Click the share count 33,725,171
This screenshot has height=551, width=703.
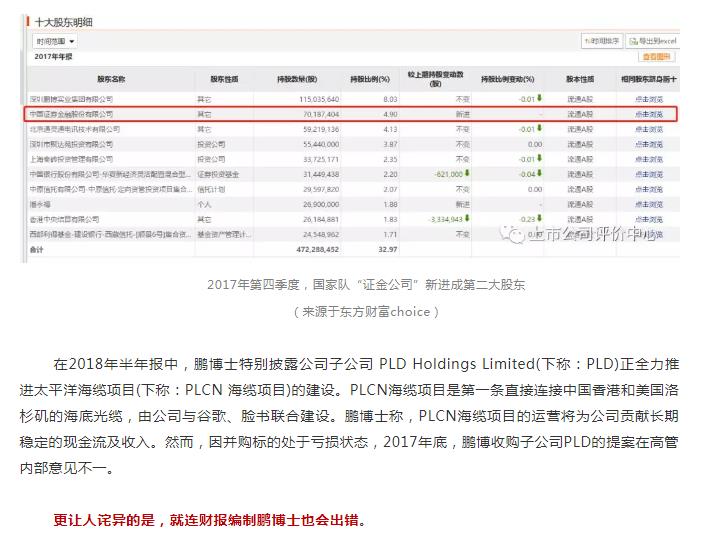click(x=321, y=159)
